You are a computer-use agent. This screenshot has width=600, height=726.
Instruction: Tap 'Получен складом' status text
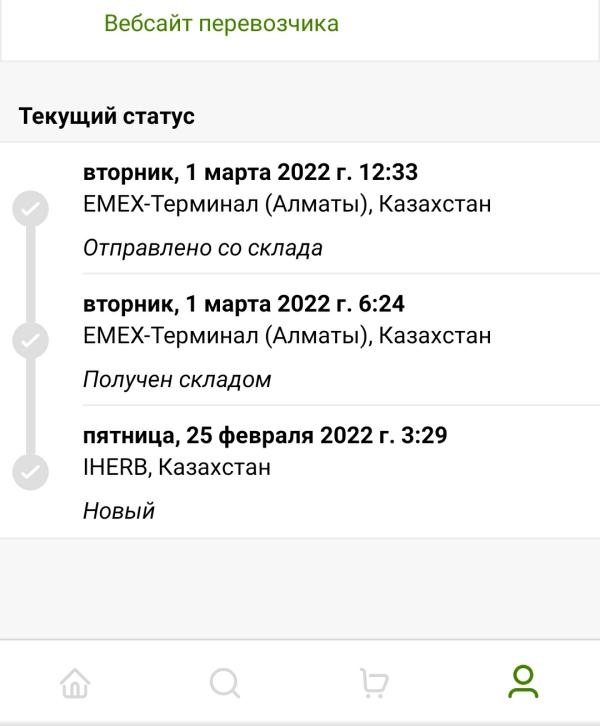coord(177,380)
